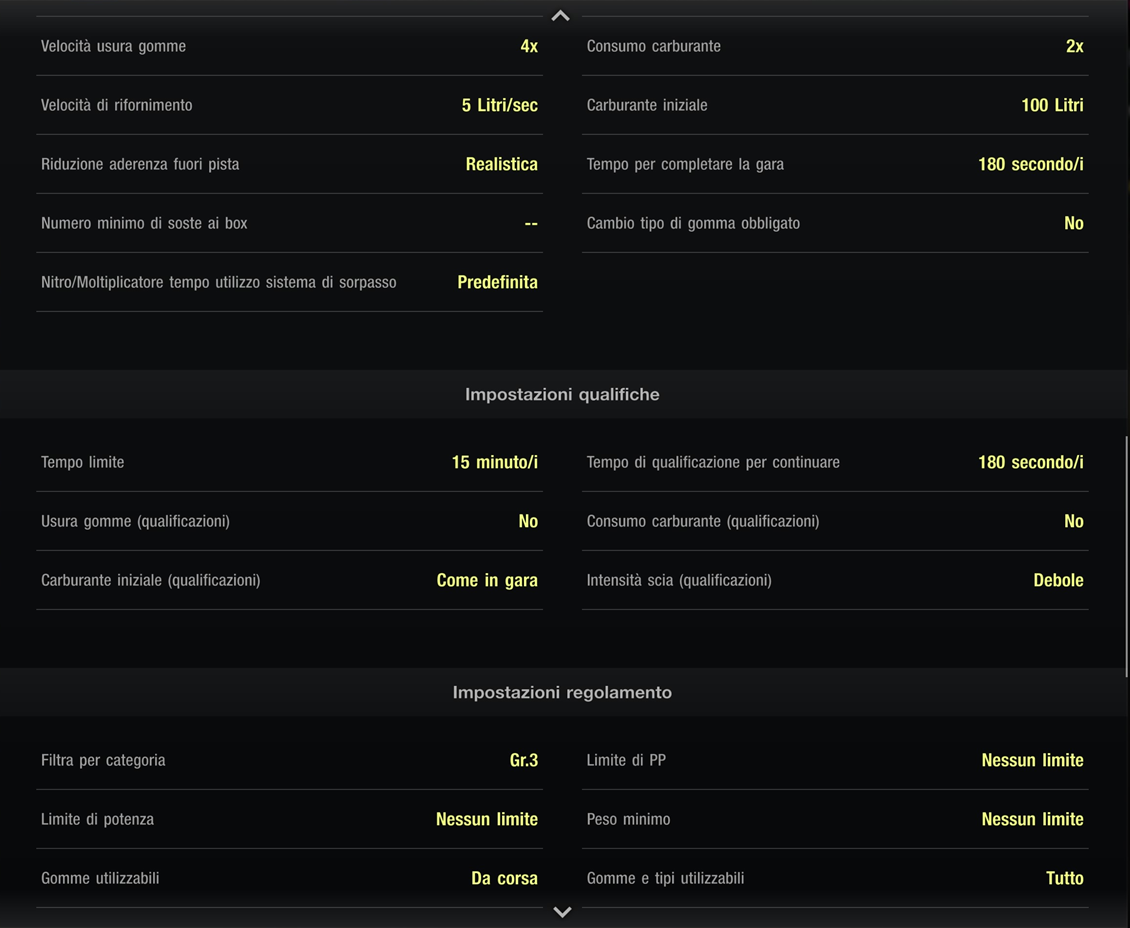Open Nitro/Moltiplicatore sistema di sorpasso setting
The height and width of the screenshot is (928, 1130).
[x=289, y=282]
